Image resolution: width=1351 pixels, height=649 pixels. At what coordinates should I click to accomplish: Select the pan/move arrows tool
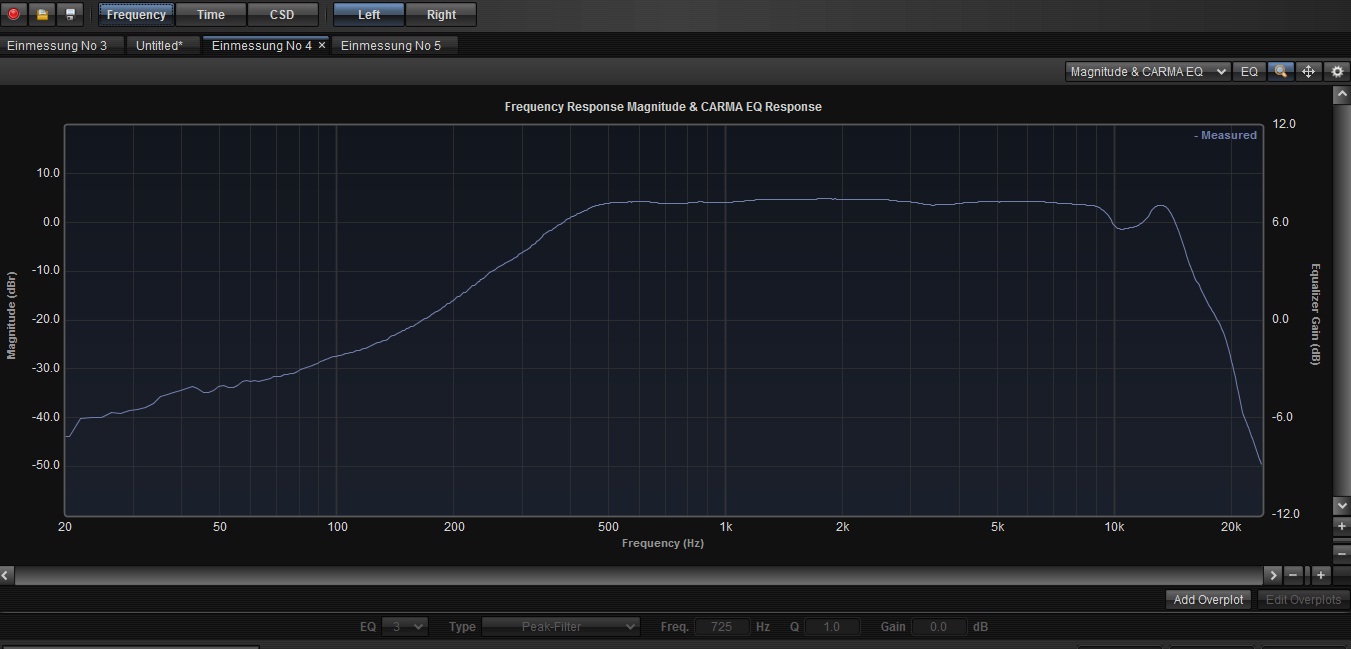pos(1309,72)
